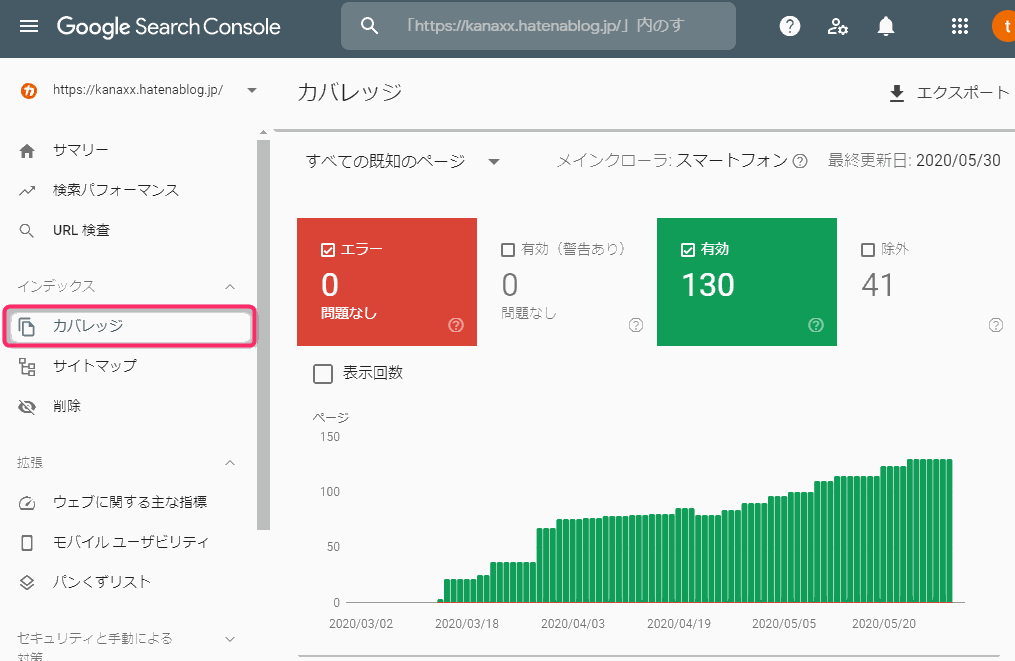Select the red エラー status card
Screen dimensions: 1015x661
(387, 282)
